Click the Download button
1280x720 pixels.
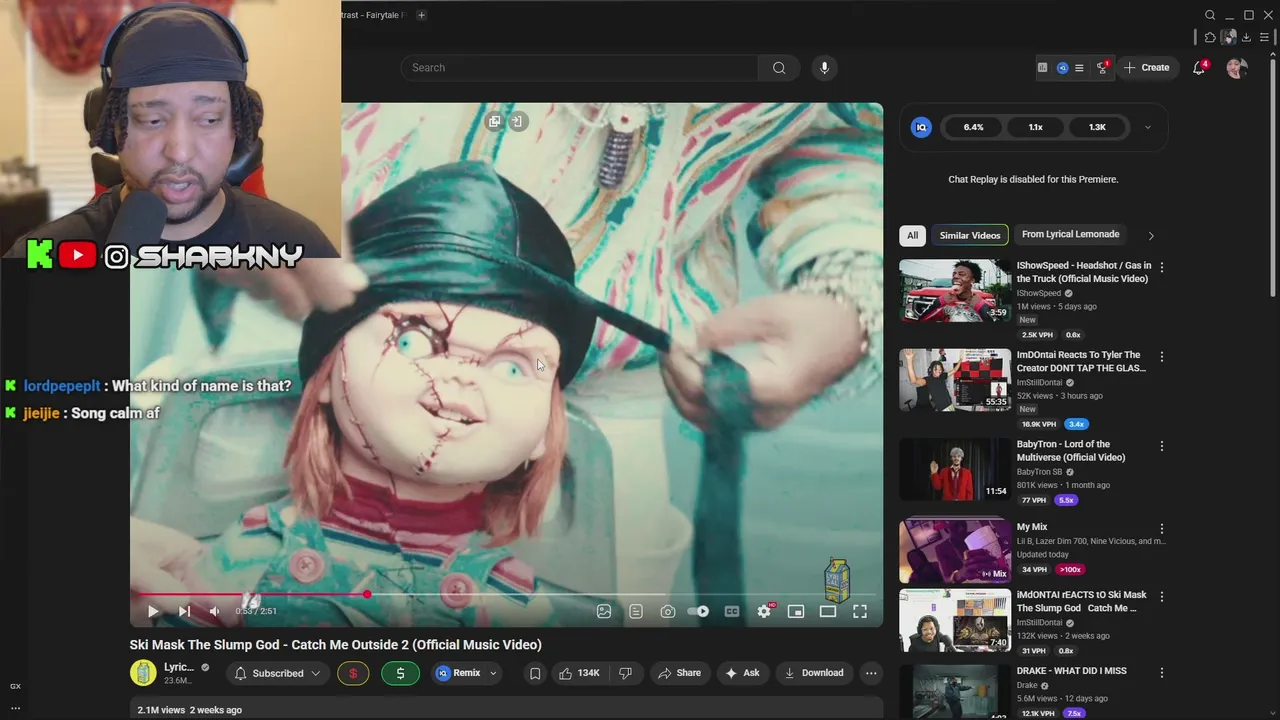click(x=814, y=673)
